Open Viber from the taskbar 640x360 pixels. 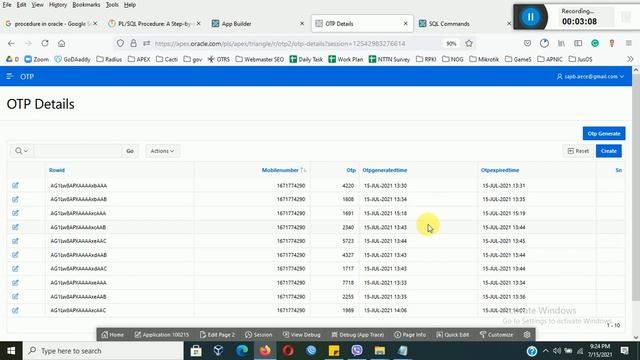357,351
